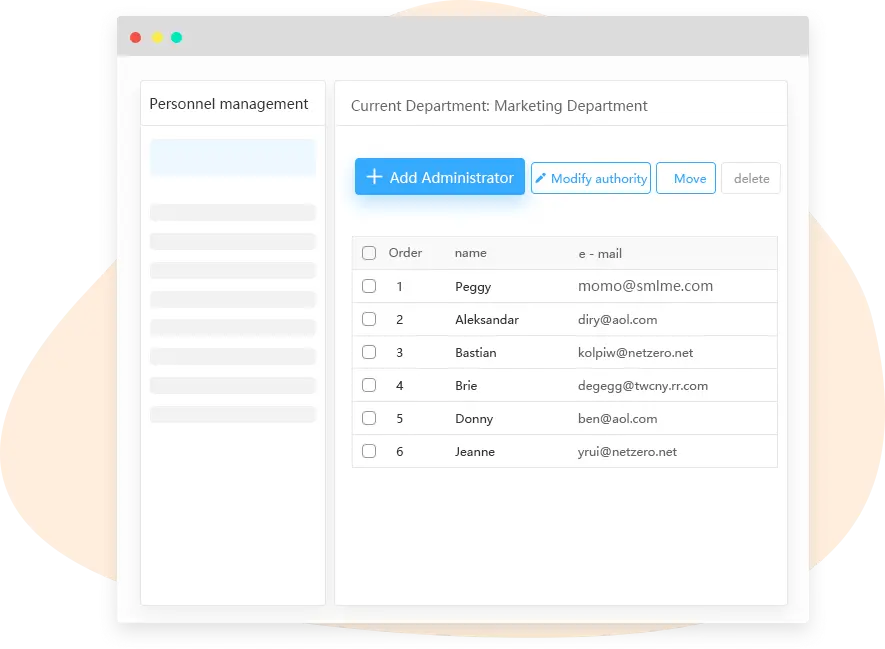Tick the checkbox for Bastian
This screenshot has width=885, height=649.
coord(369,352)
